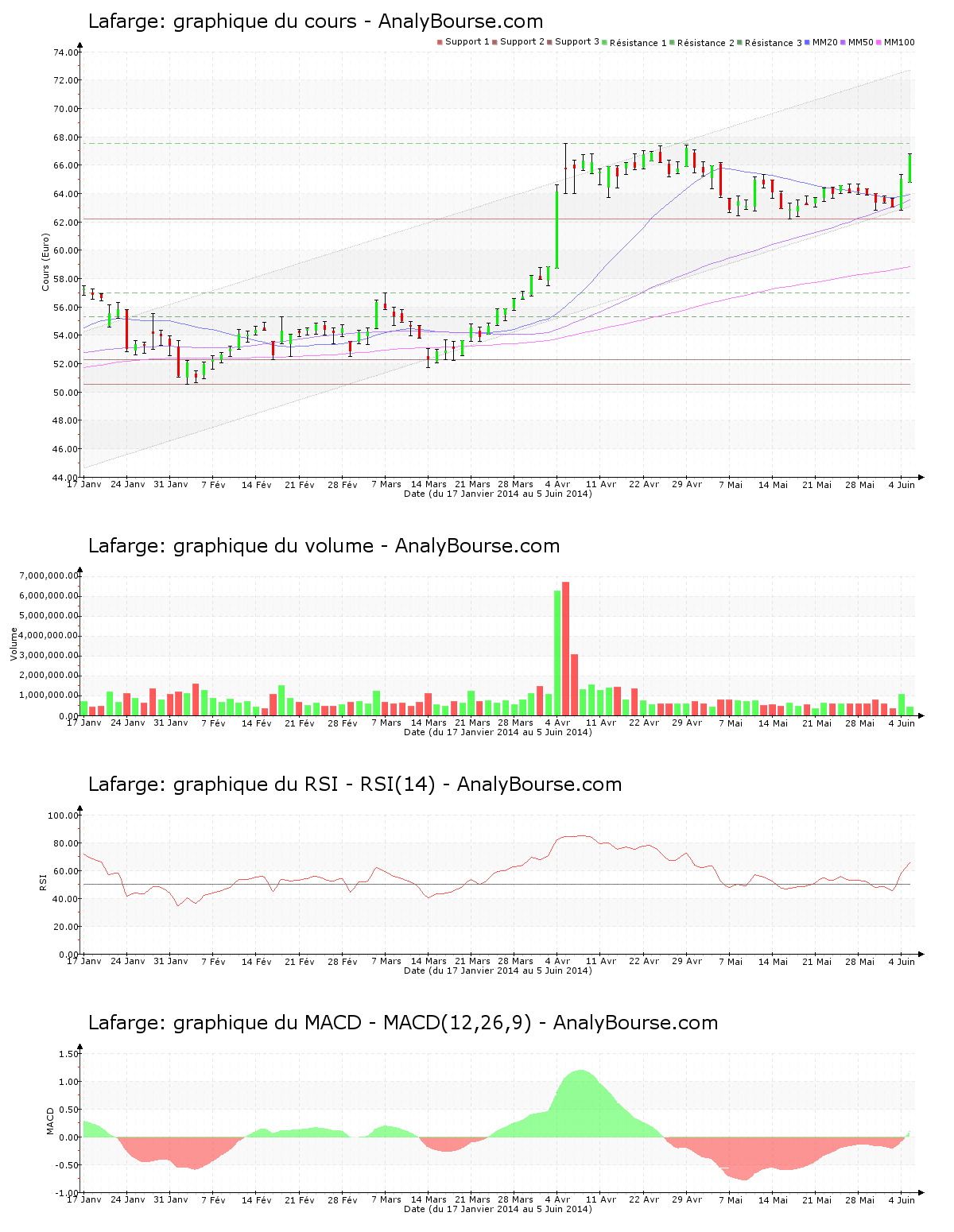
Task: Click '17 Janv' date label under price chart
Action: [x=83, y=485]
